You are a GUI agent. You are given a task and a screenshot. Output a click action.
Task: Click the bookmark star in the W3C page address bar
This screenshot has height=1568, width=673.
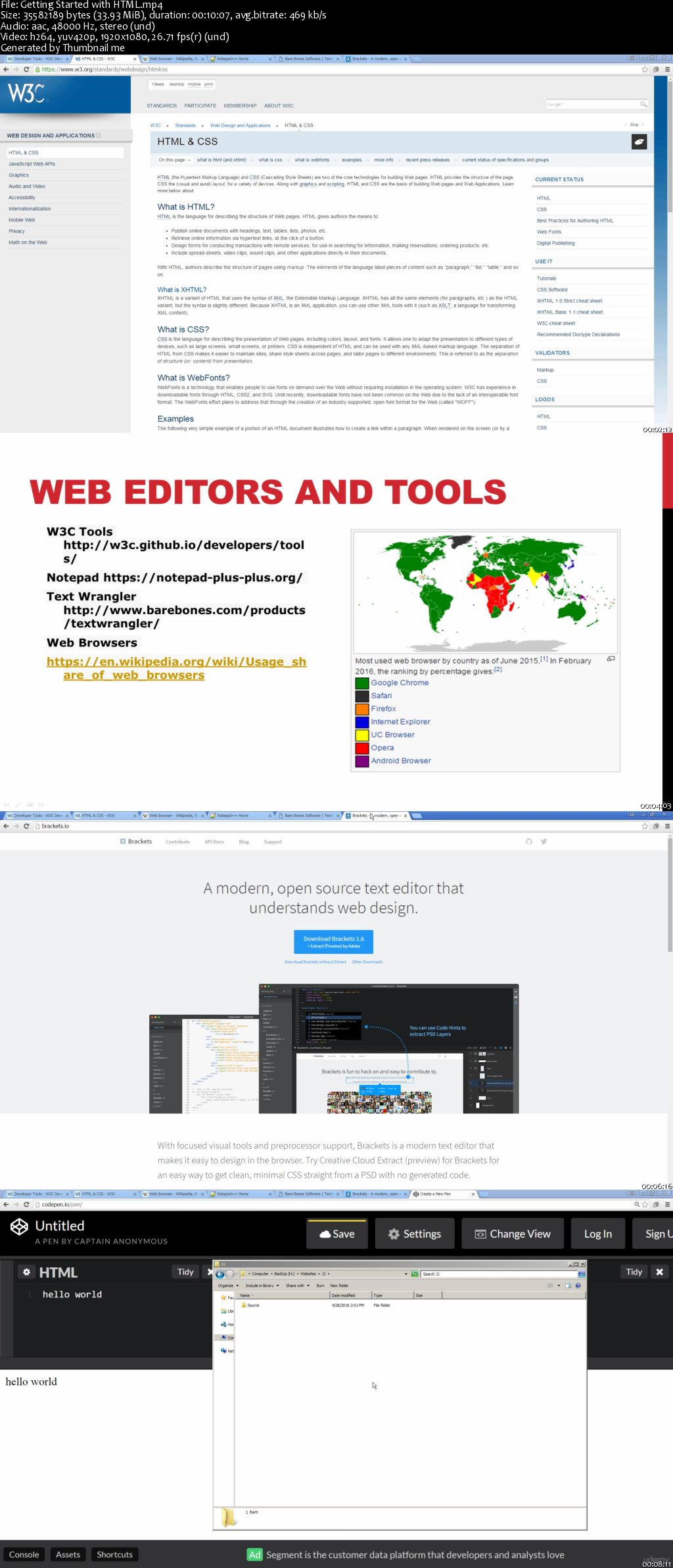pyautogui.click(x=645, y=69)
